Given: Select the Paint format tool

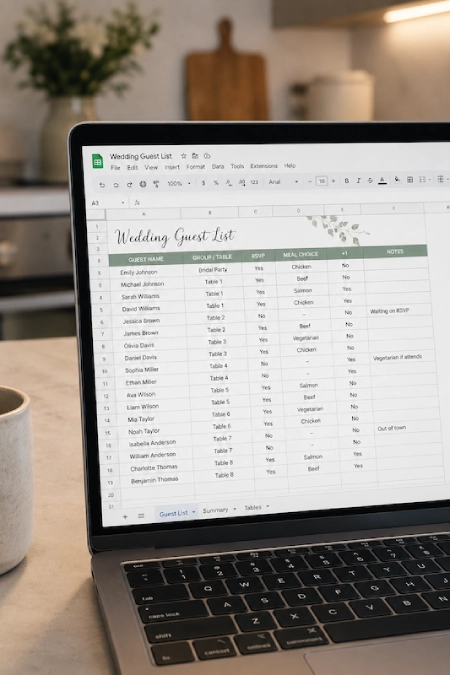Looking at the screenshot, I should click(x=156, y=184).
